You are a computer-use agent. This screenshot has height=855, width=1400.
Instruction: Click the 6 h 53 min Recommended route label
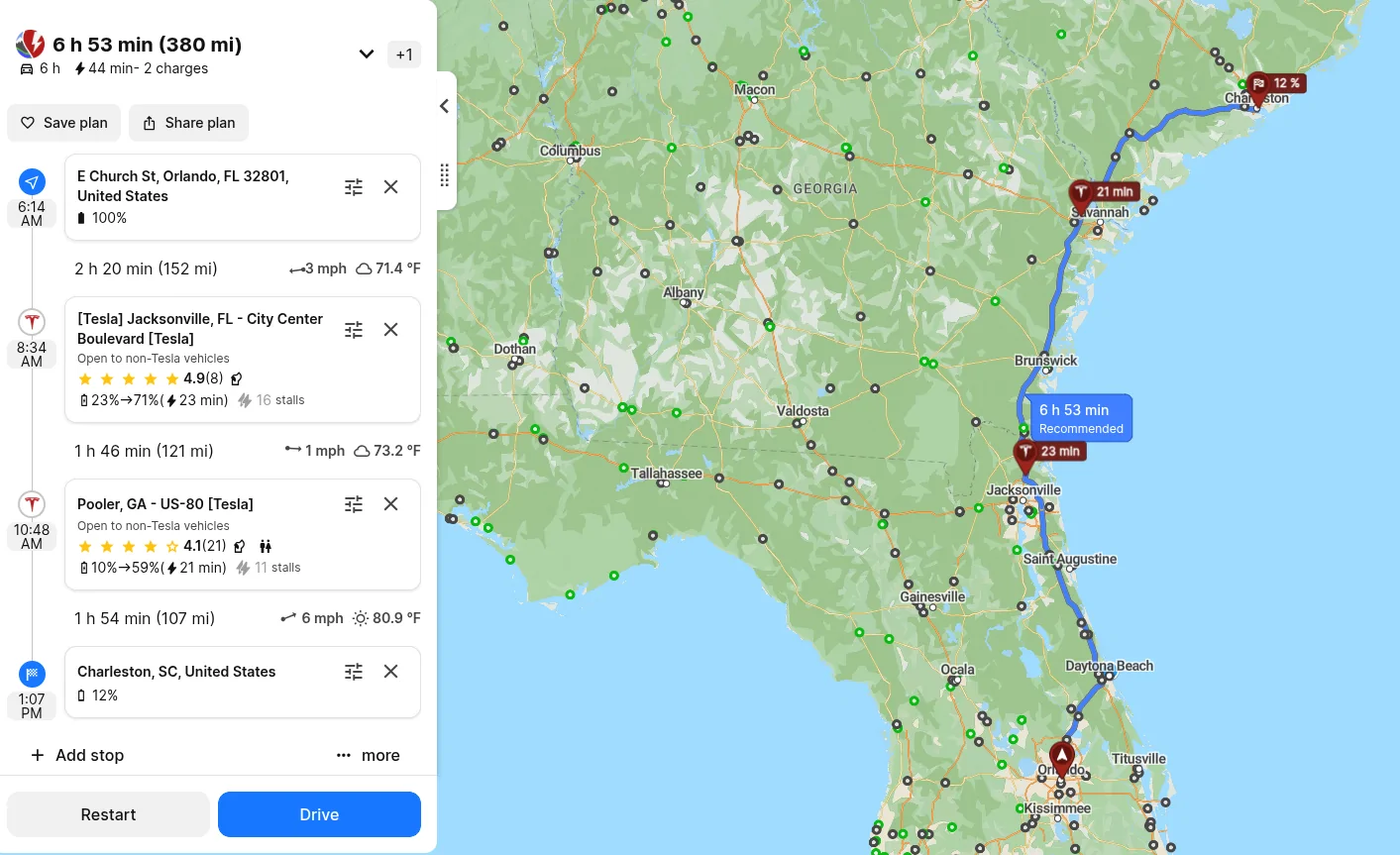[1081, 418]
